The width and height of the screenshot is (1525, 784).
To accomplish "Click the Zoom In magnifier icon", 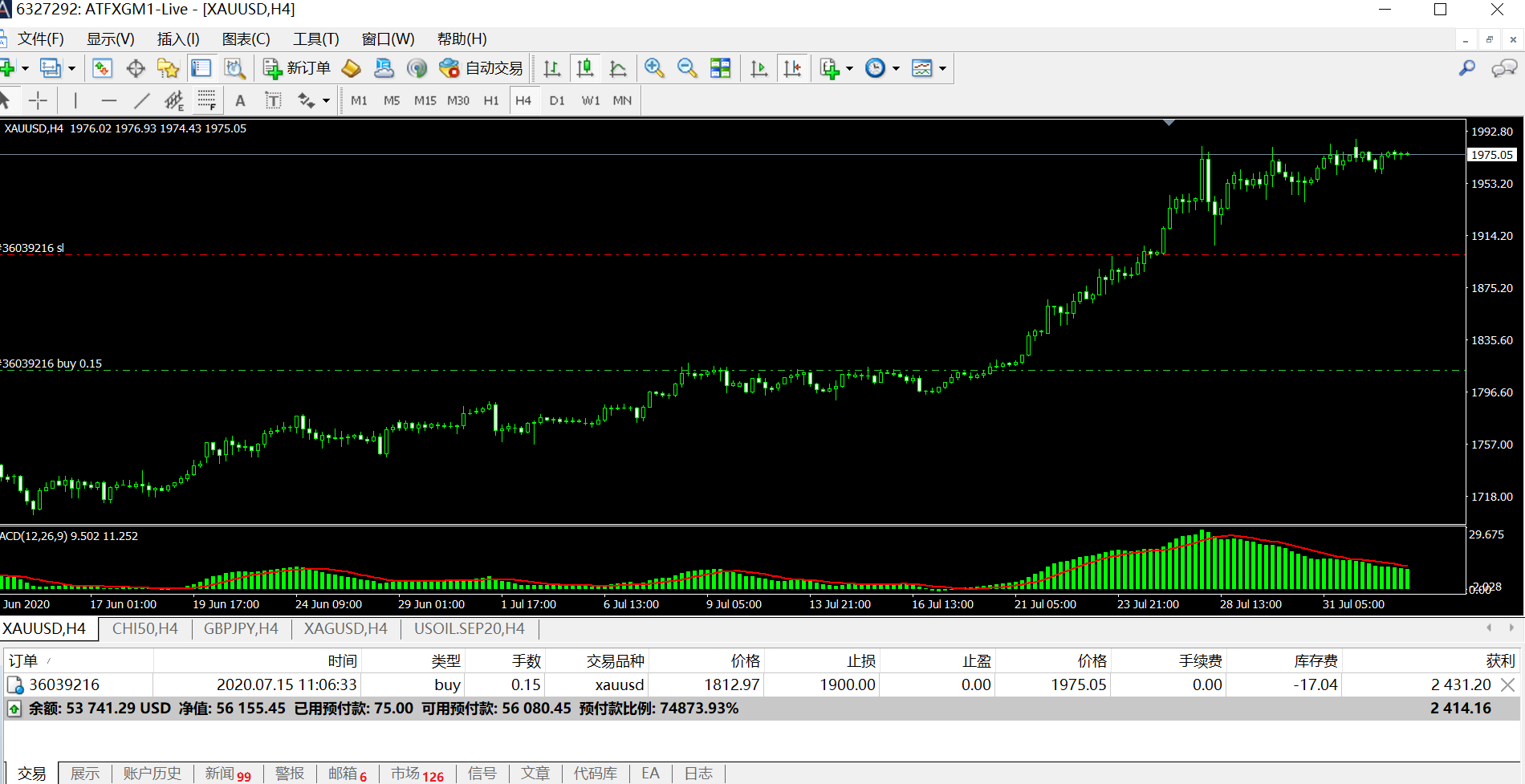I will click(x=654, y=69).
